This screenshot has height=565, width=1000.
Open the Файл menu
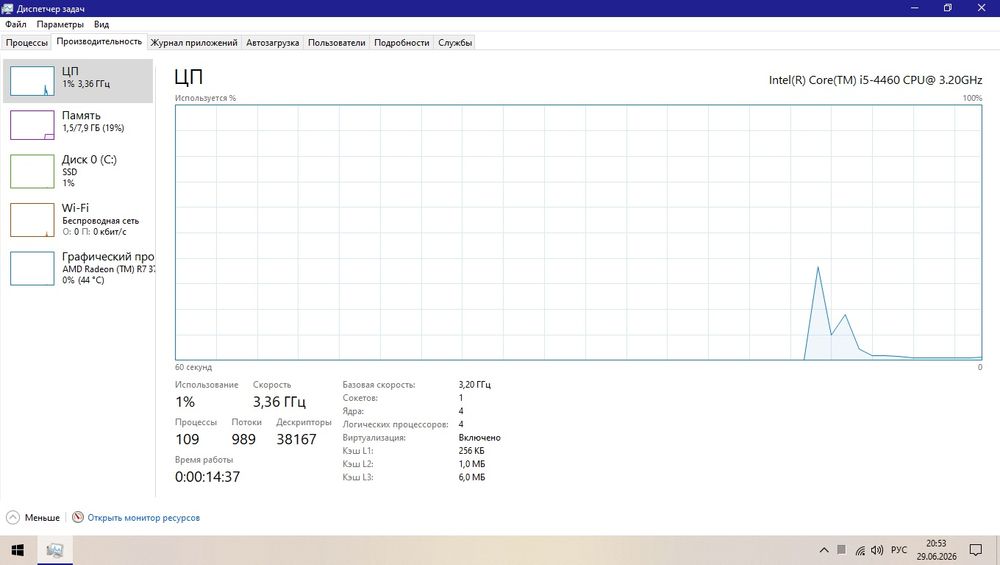coord(16,24)
